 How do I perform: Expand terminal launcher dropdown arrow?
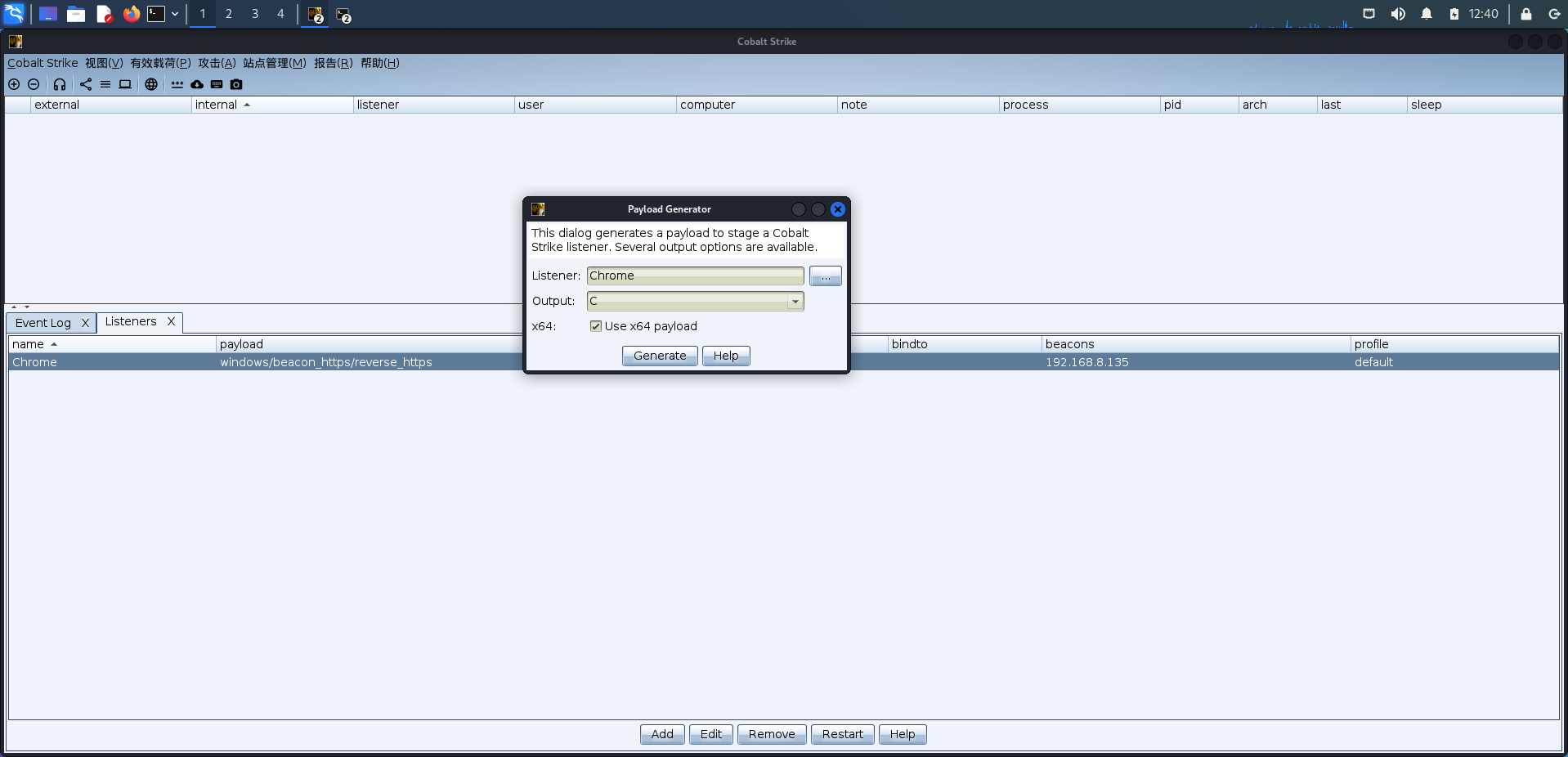point(175,14)
